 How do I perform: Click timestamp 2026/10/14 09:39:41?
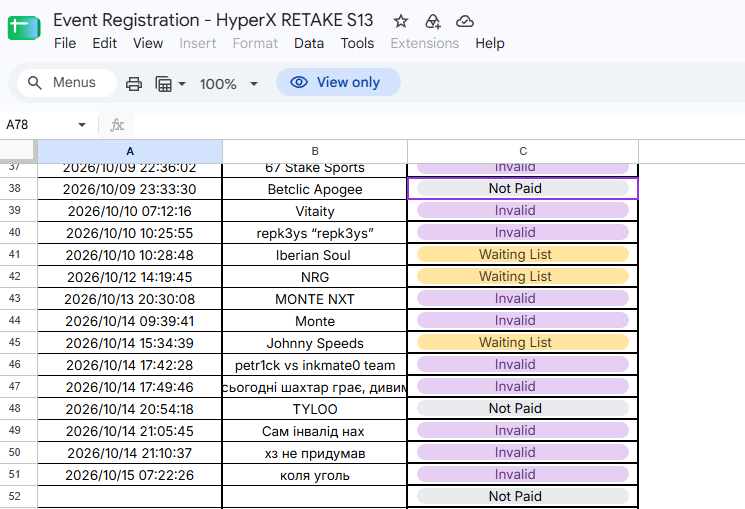tap(130, 321)
